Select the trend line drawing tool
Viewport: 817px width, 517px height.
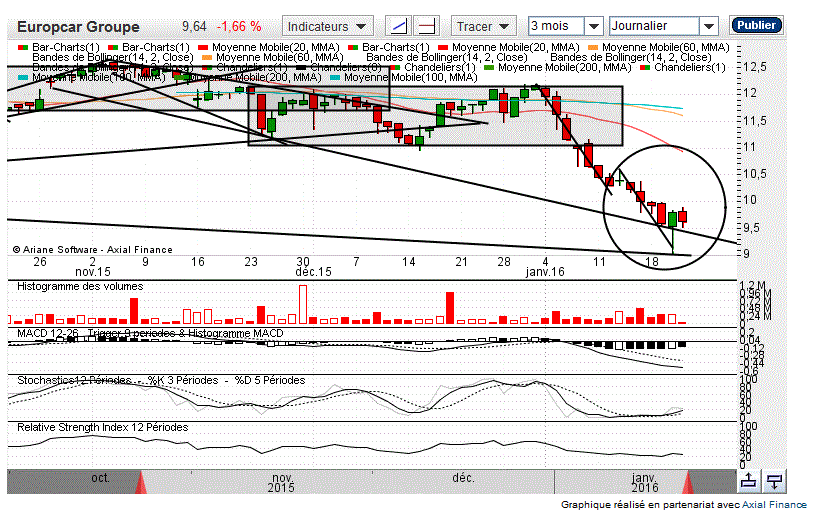pos(398,26)
